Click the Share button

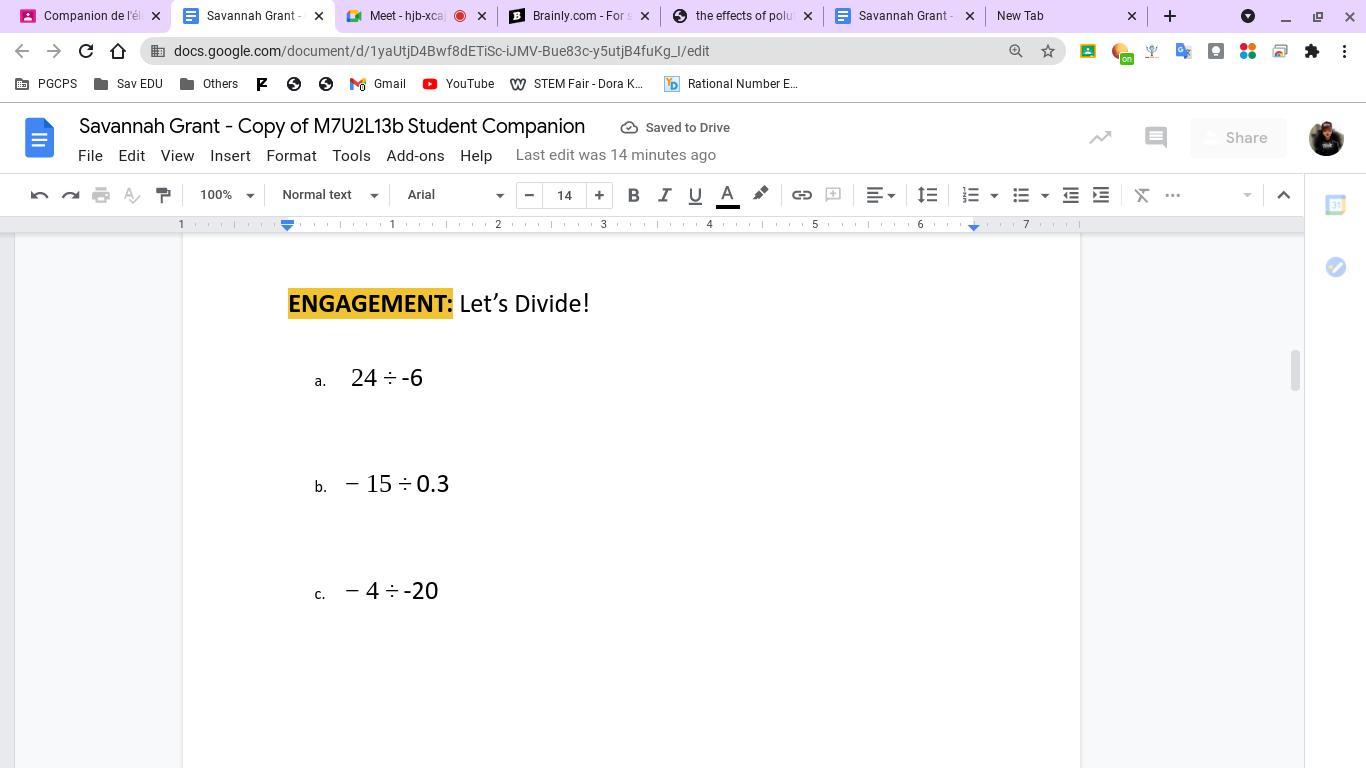click(1238, 138)
